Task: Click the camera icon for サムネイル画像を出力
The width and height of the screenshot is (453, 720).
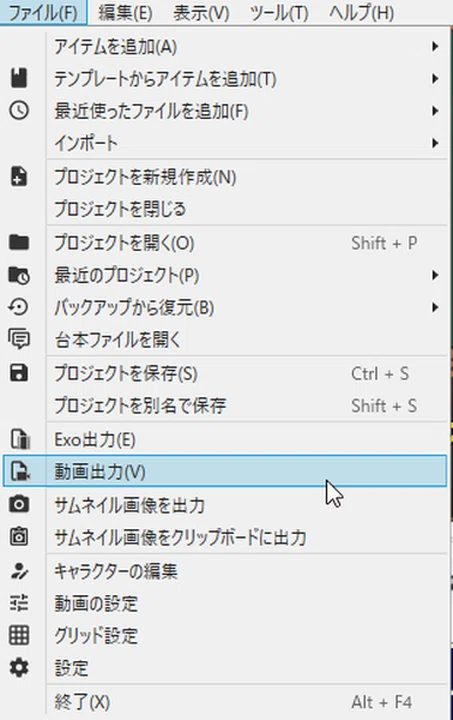Action: click(x=19, y=505)
